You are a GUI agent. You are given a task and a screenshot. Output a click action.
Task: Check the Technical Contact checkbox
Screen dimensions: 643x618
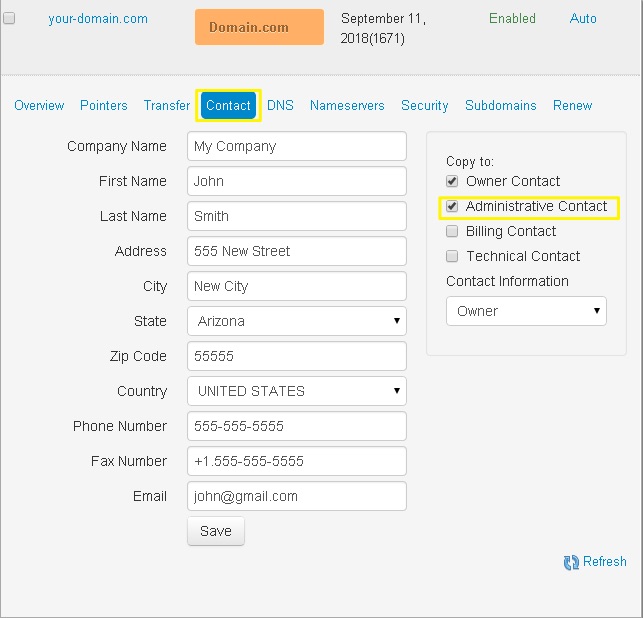(x=452, y=256)
